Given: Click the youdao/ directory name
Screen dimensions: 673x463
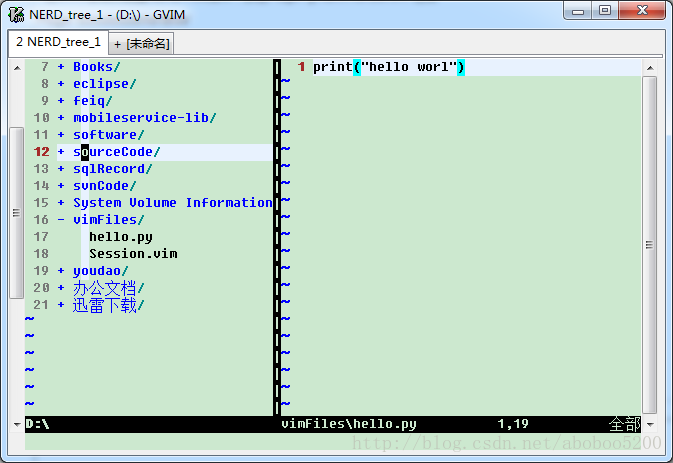Looking at the screenshot, I should [x=100, y=271].
